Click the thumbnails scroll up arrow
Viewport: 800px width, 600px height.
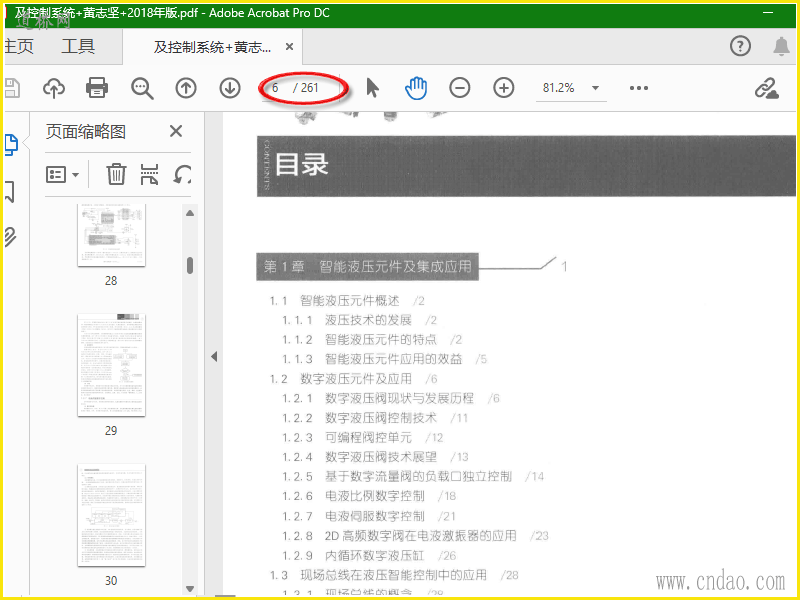190,213
